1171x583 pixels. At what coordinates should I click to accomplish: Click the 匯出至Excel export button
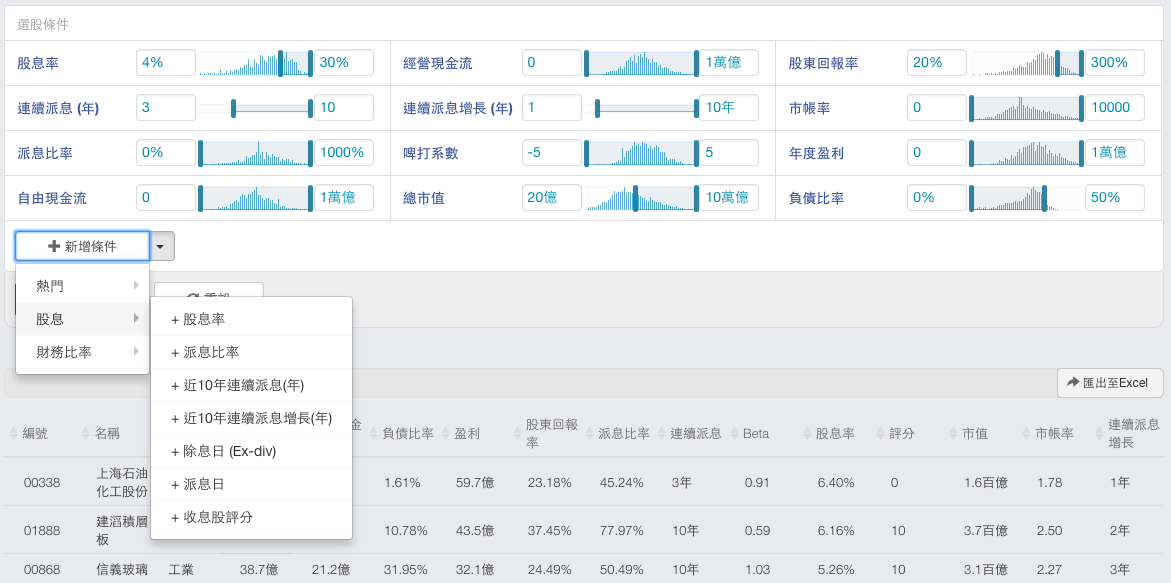click(x=1110, y=382)
